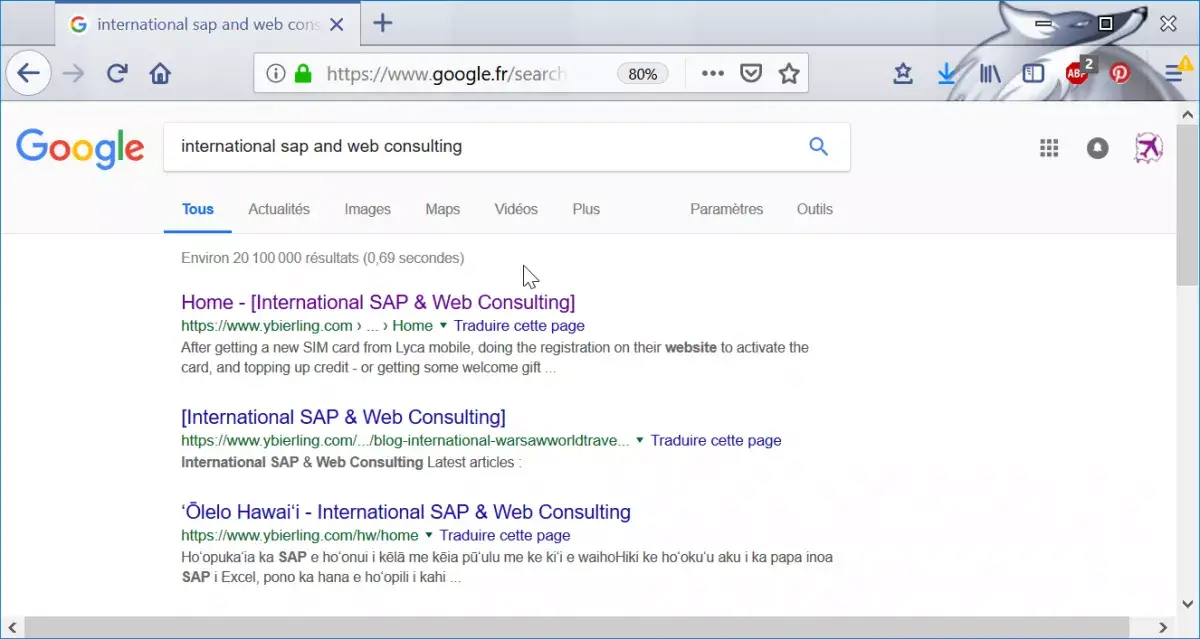This screenshot has width=1200, height=639.
Task: Reload the current page
Action: 117,73
